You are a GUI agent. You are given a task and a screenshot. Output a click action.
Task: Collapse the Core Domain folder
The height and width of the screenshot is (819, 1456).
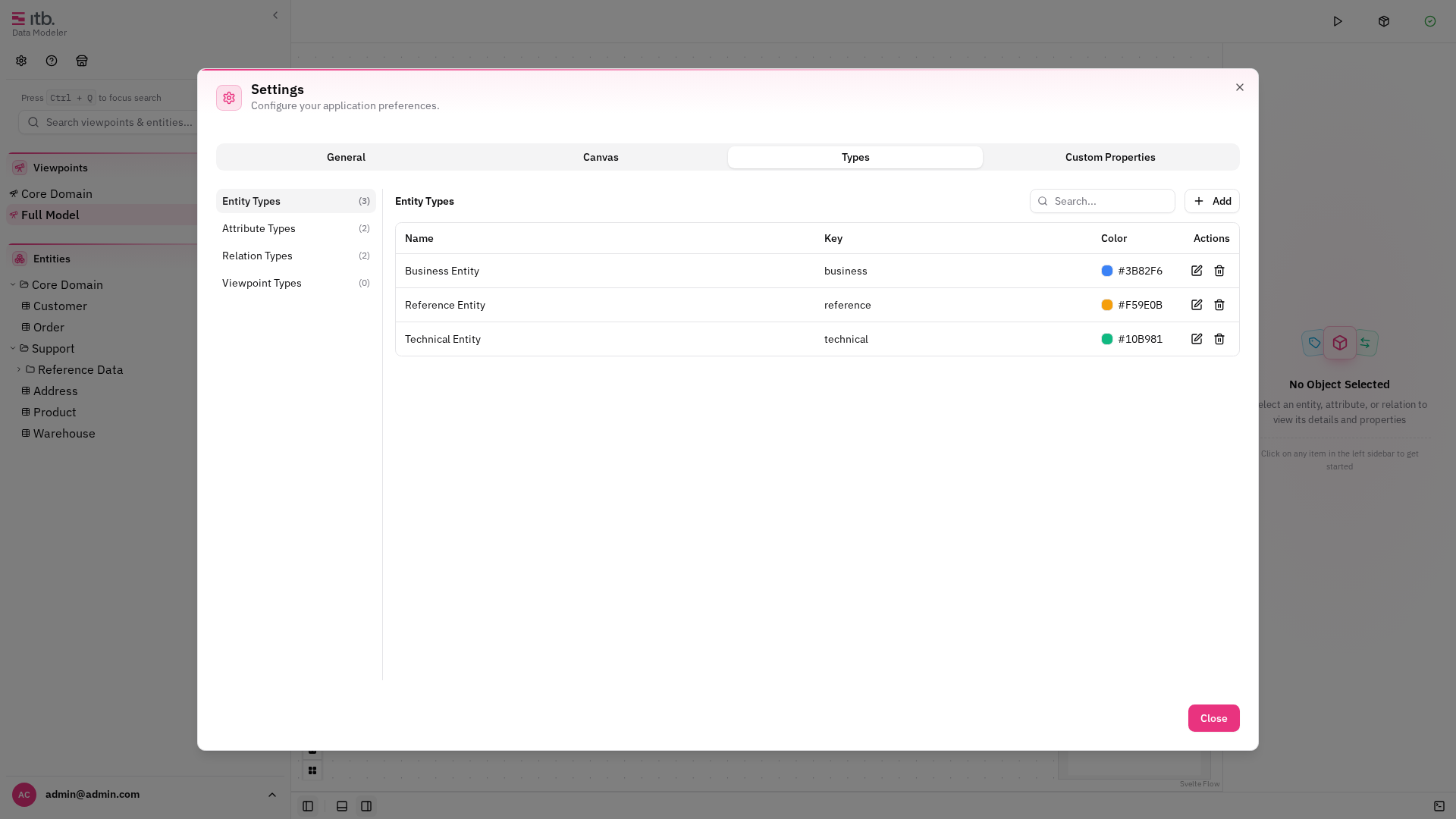(x=13, y=284)
